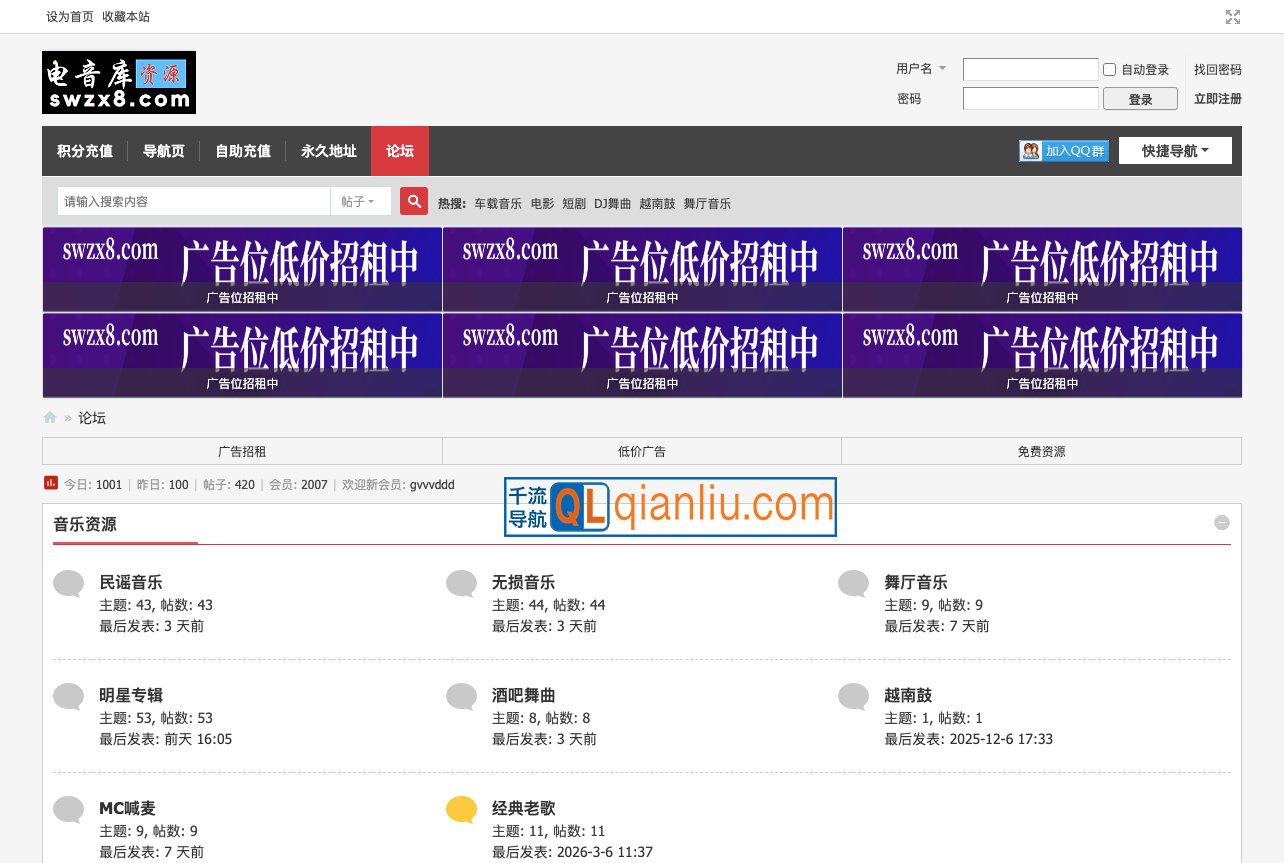Open the 快捷导航 dropdown menu
The height and width of the screenshot is (863, 1284).
pos(1175,151)
